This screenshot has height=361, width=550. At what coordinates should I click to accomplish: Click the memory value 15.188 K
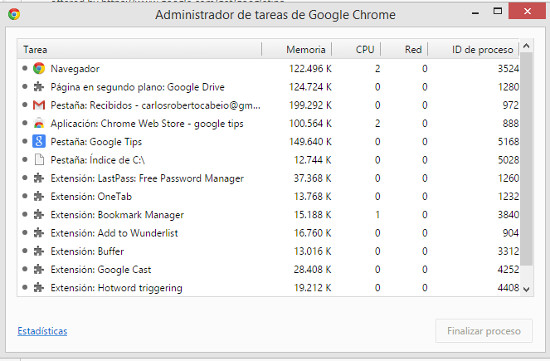[x=313, y=214]
